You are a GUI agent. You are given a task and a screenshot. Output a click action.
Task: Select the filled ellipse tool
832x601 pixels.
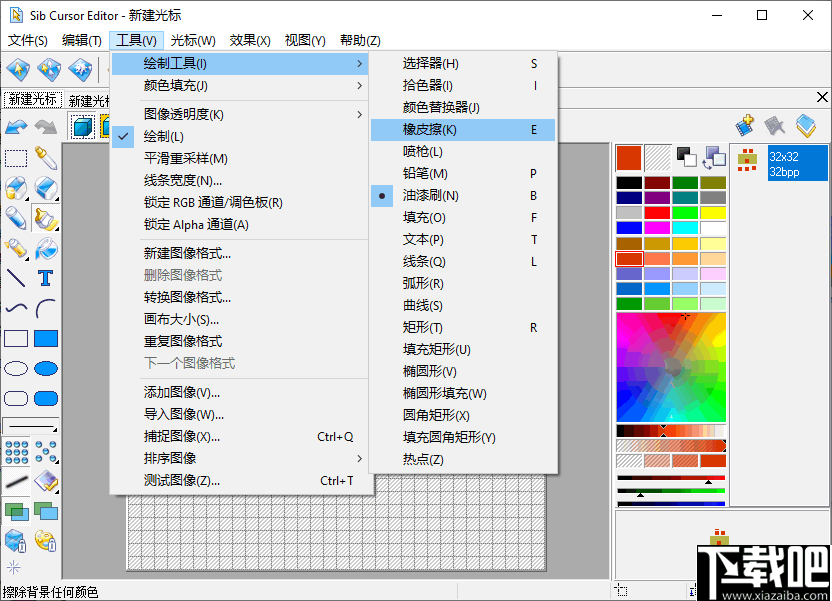click(44, 367)
